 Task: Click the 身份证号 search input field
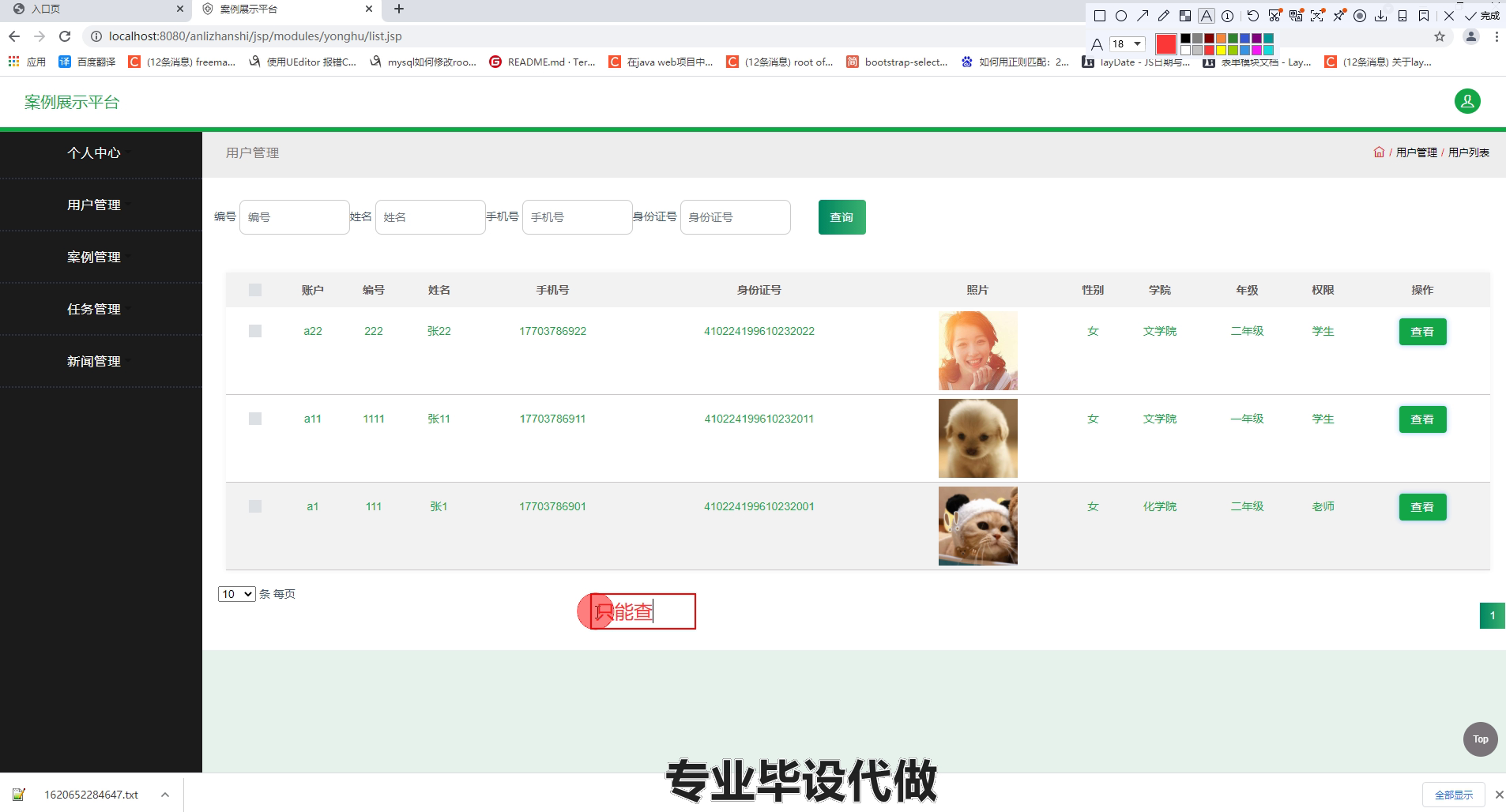(735, 217)
